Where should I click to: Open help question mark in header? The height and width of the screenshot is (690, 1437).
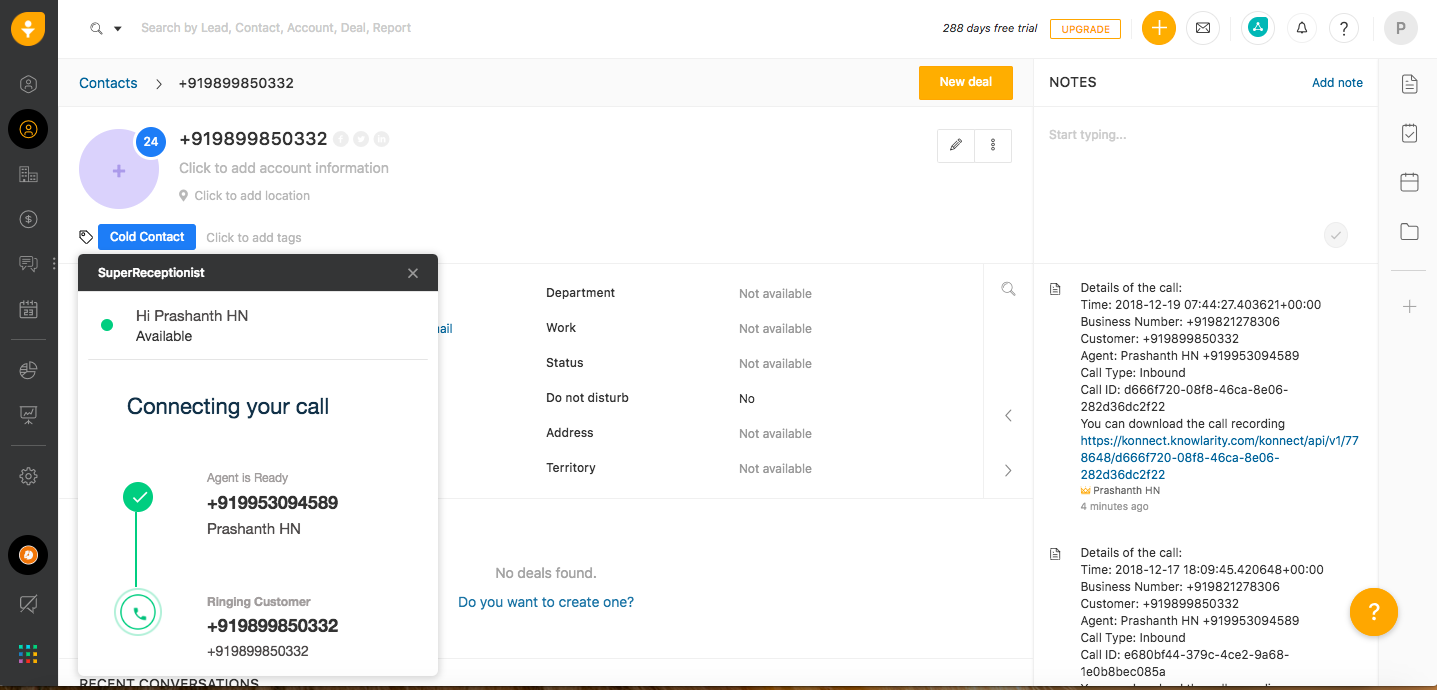coord(1344,28)
